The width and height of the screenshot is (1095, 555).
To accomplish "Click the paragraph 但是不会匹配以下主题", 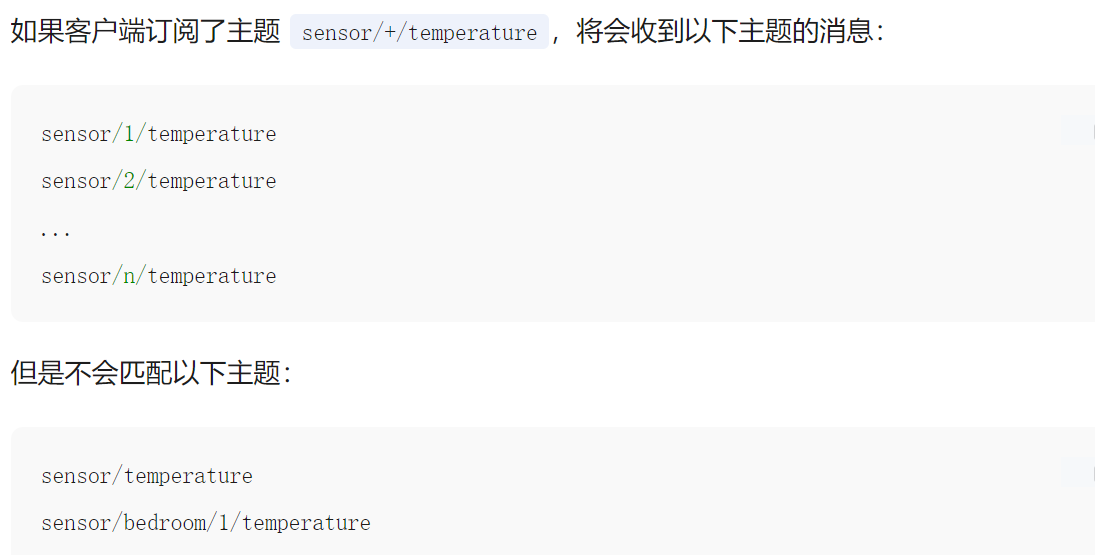I will click(x=150, y=373).
